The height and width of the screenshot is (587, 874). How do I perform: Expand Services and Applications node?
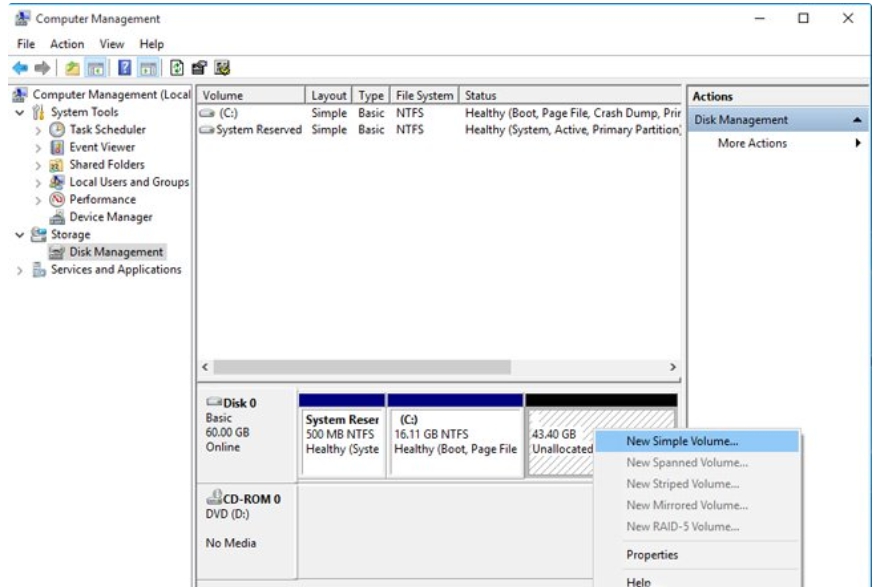(x=21, y=270)
